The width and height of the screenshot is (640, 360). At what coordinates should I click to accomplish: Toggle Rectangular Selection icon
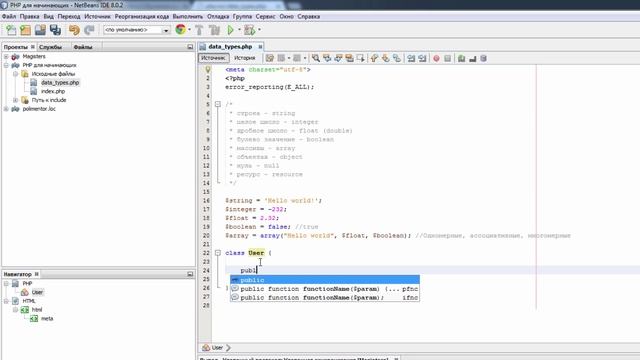point(360,58)
